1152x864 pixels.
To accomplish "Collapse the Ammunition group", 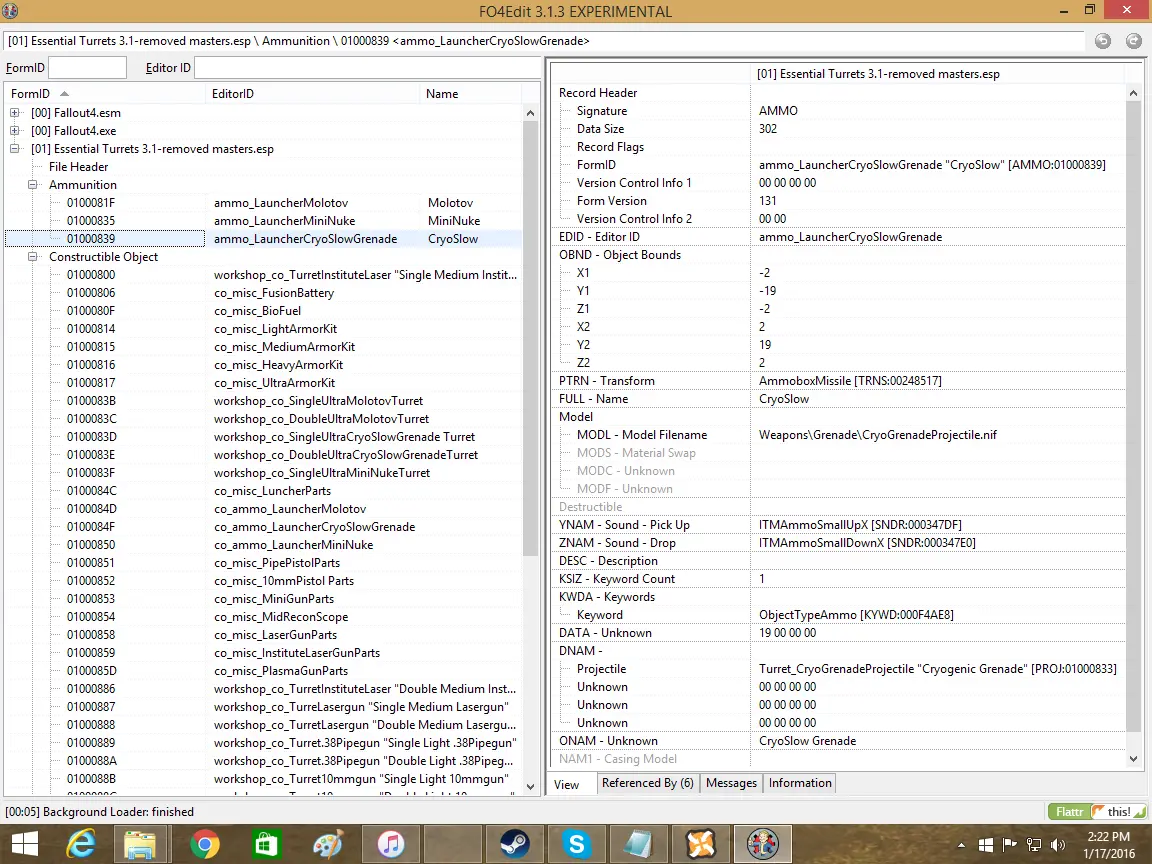I will click(32, 185).
